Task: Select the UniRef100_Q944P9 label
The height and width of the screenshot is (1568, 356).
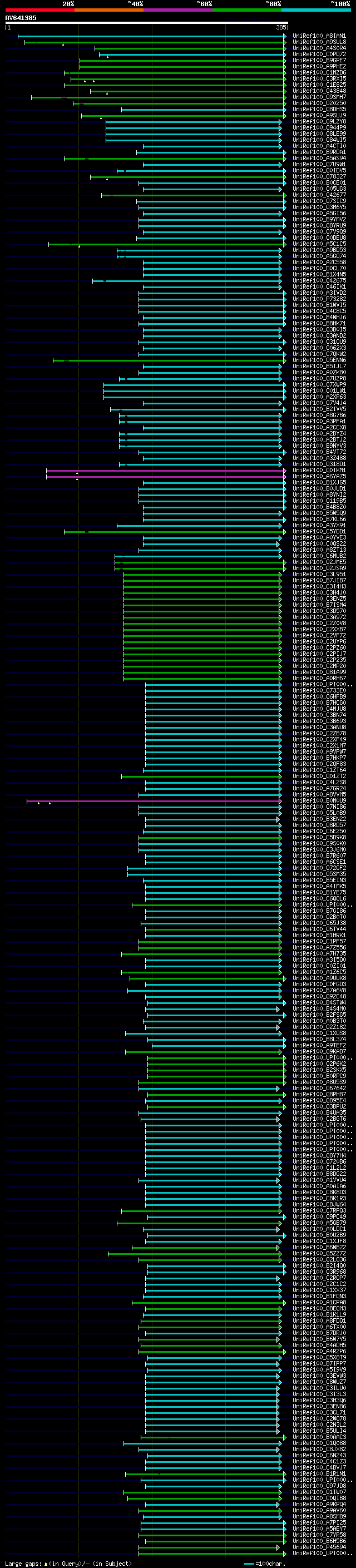Action: (319, 127)
